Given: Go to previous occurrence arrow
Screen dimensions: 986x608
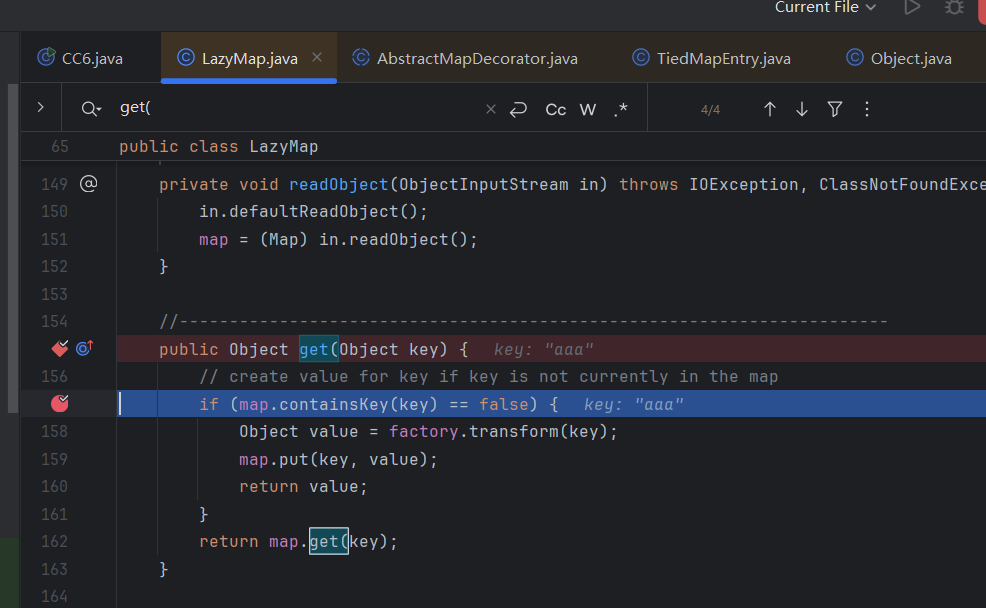Looking at the screenshot, I should (x=770, y=109).
